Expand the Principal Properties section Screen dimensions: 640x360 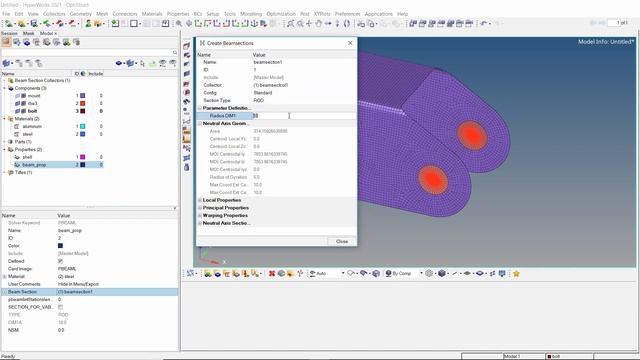click(200, 208)
